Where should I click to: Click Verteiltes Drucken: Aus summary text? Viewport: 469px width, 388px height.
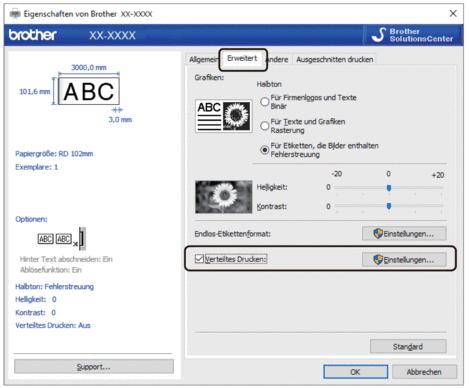coord(53,325)
